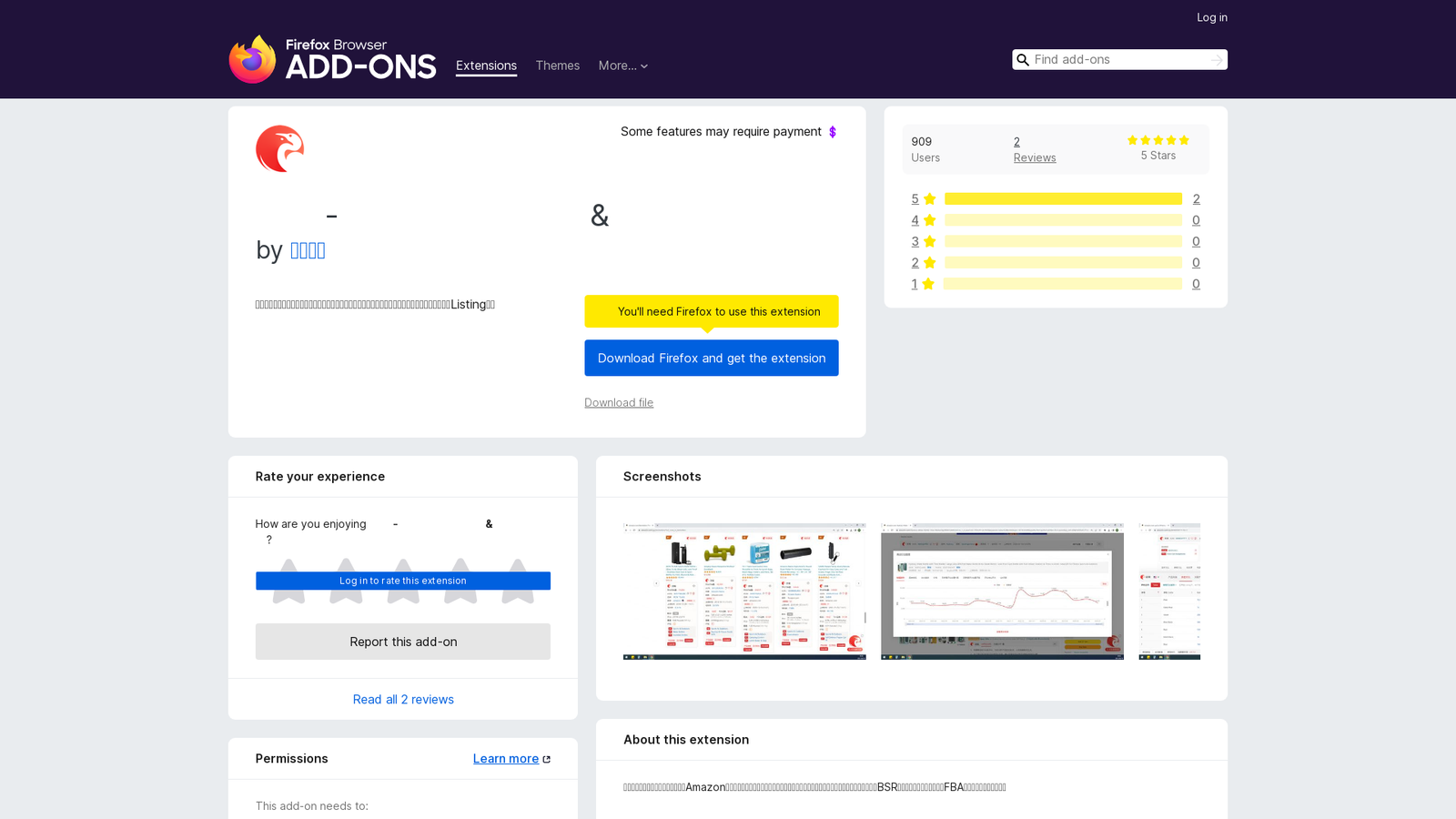Click 'Some features may require payment' text
Viewport: 1456px width, 819px height.
click(721, 132)
